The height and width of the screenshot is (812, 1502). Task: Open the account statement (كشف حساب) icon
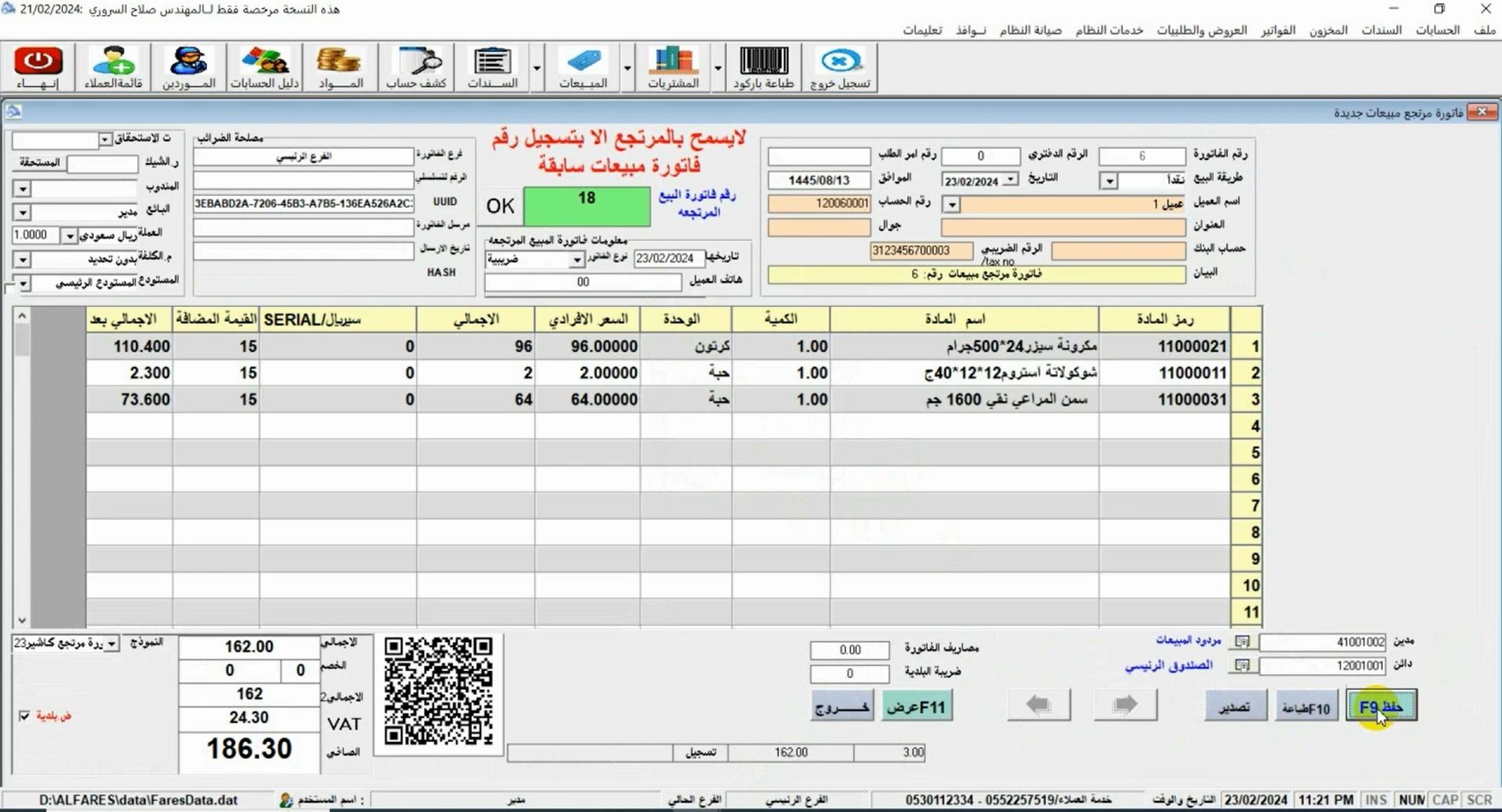tap(417, 68)
